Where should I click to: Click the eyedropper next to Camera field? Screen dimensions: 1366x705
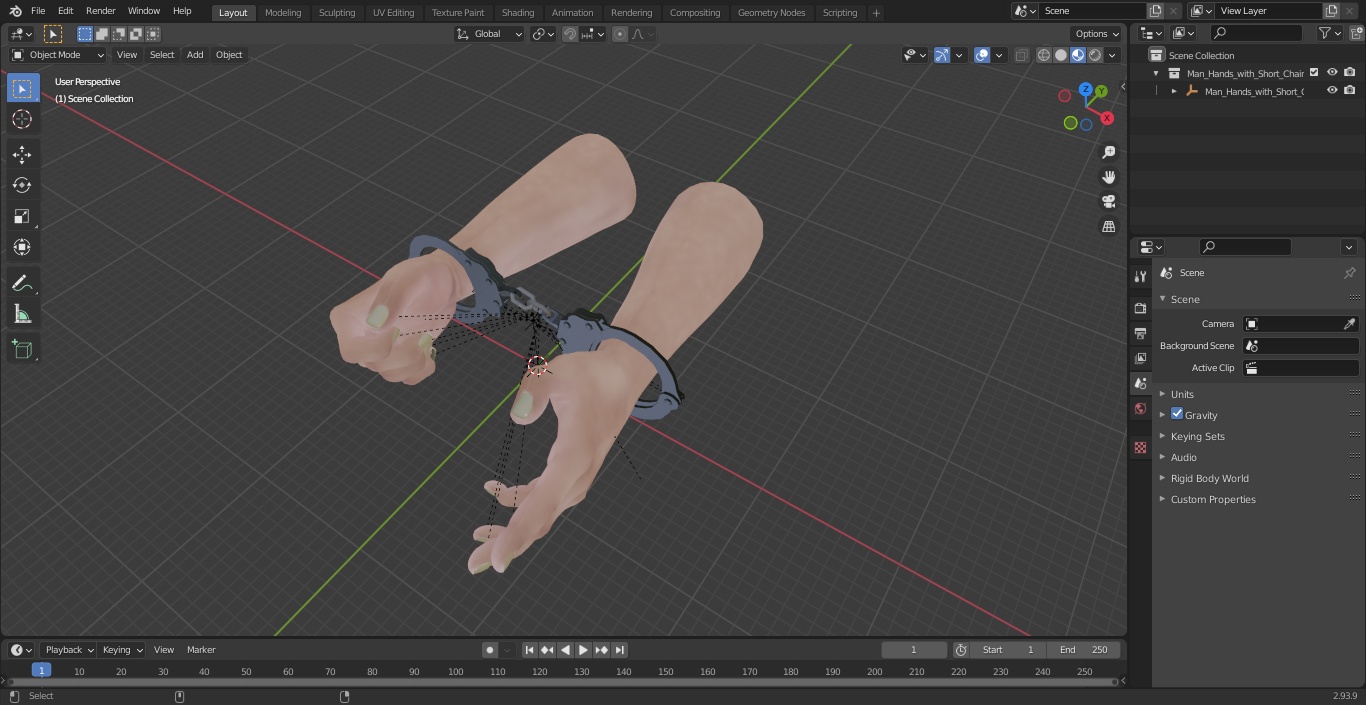pyautogui.click(x=1349, y=324)
